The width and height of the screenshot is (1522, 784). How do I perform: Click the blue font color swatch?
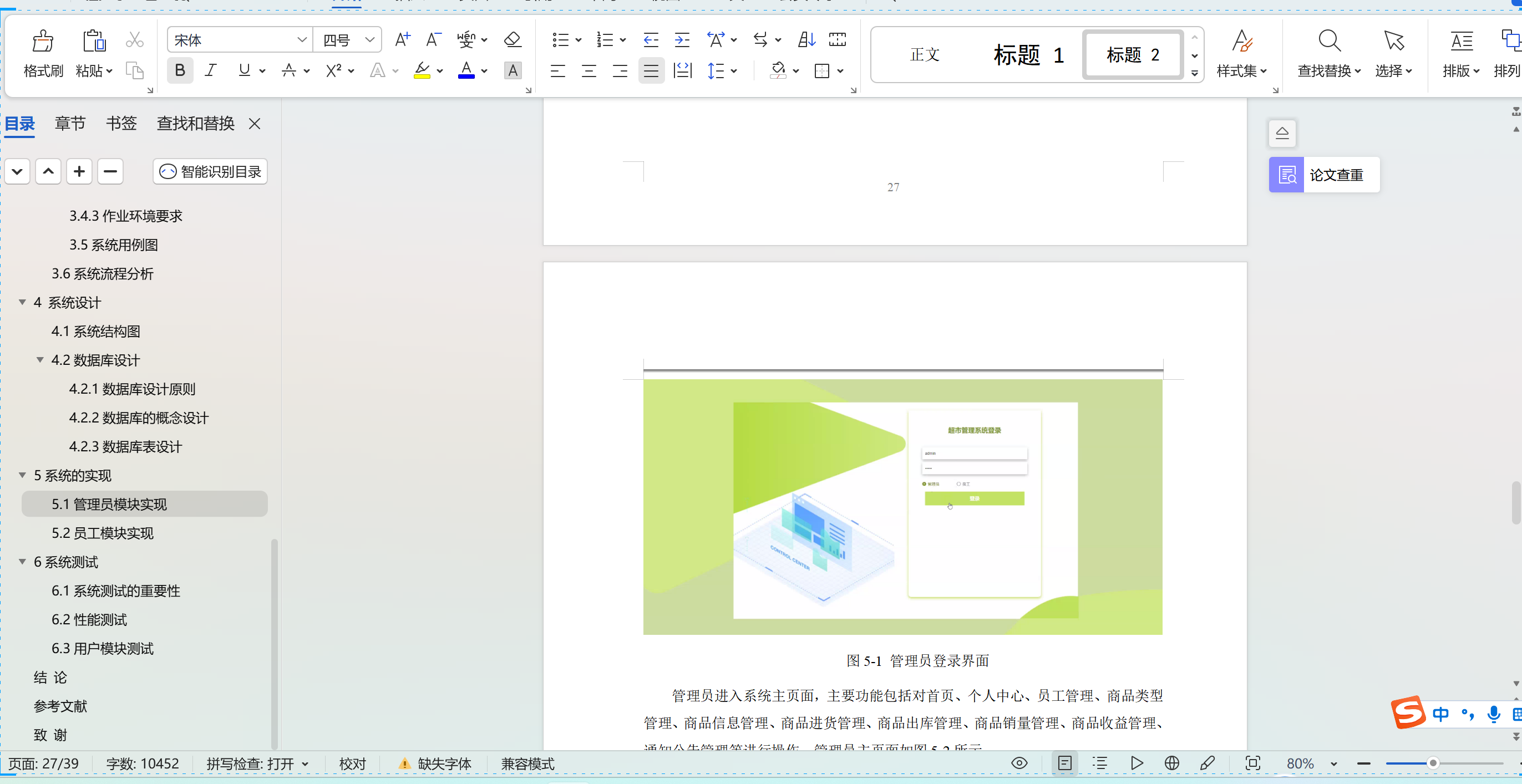[466, 72]
